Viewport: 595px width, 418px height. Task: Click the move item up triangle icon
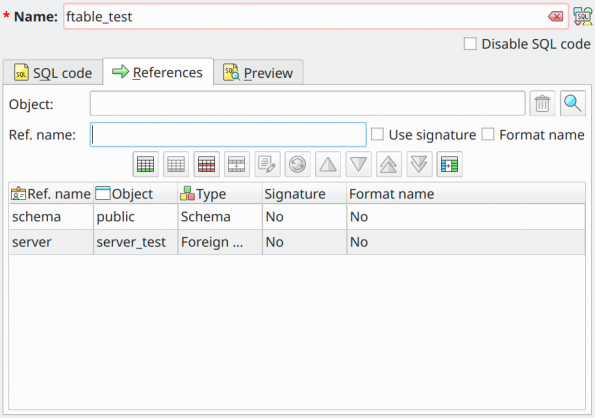(328, 164)
